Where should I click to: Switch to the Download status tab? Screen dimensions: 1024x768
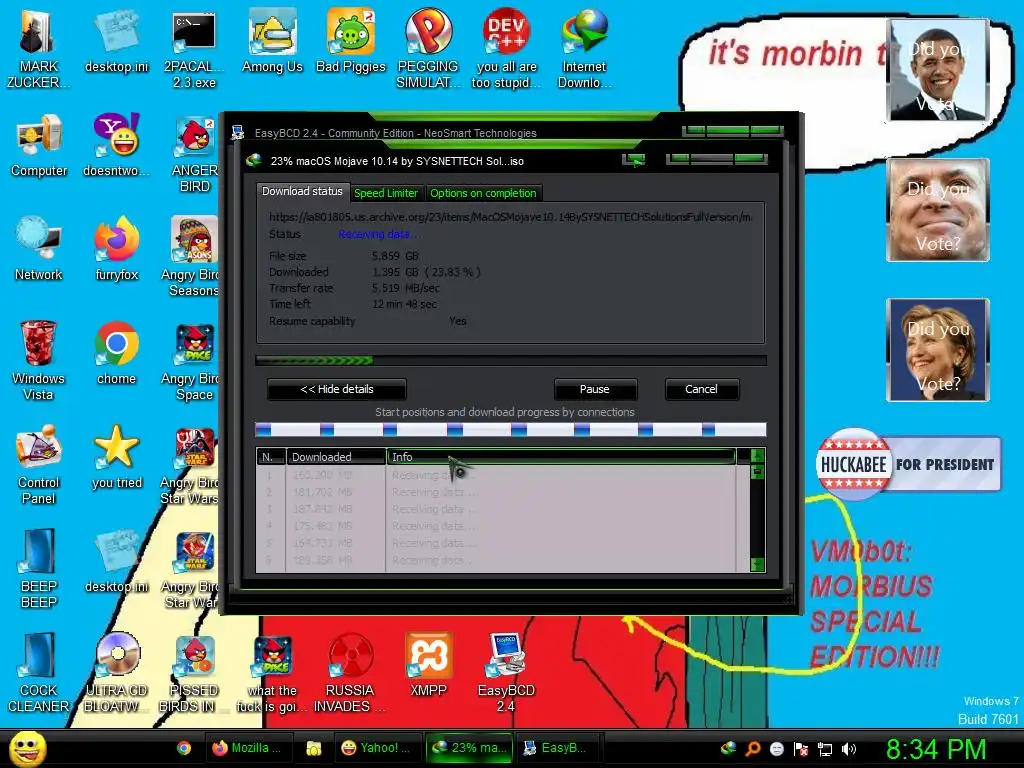(302, 191)
